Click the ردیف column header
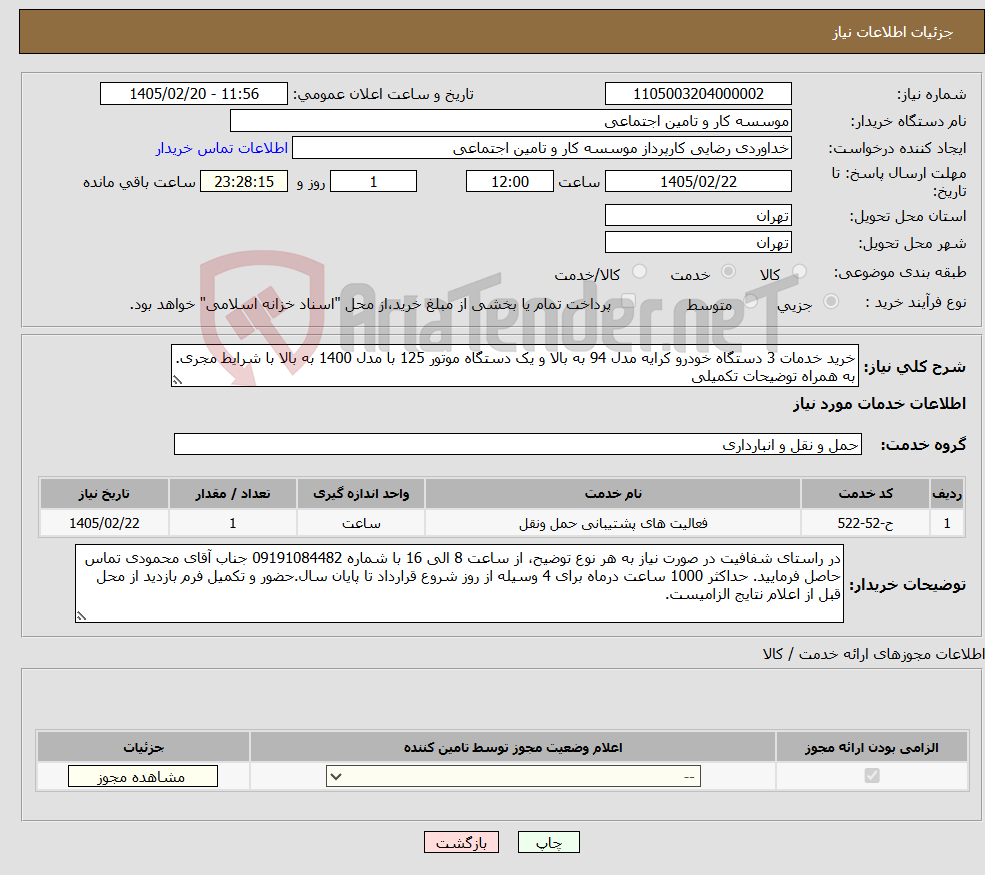 [947, 494]
